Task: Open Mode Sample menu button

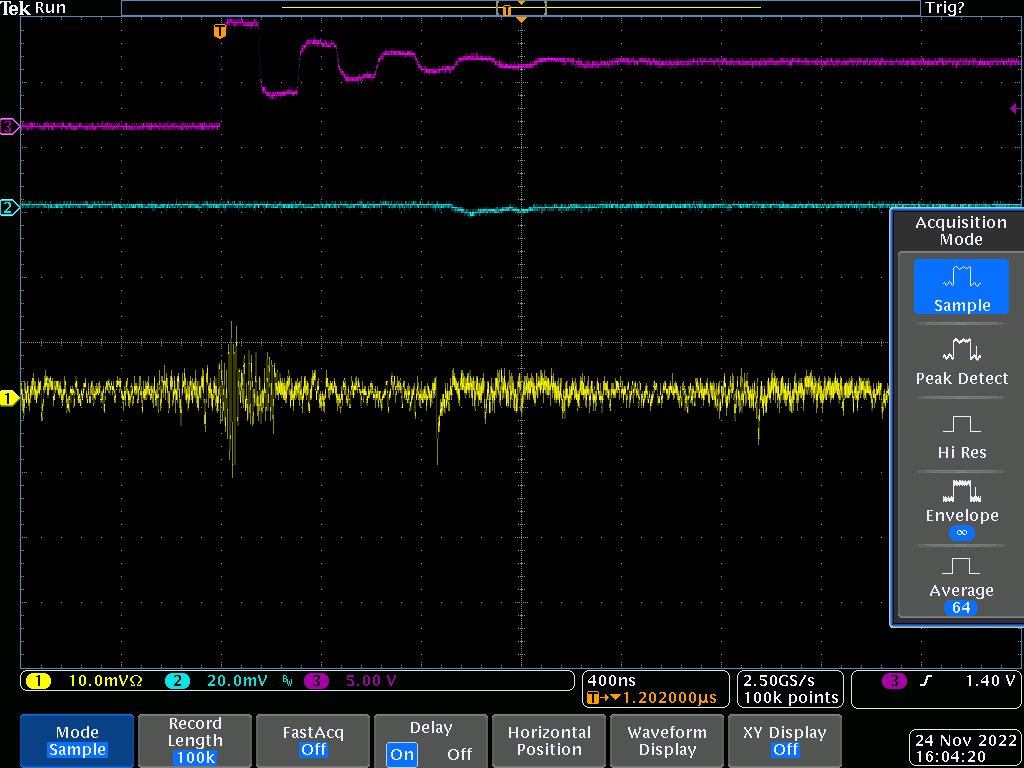Action: [x=77, y=741]
